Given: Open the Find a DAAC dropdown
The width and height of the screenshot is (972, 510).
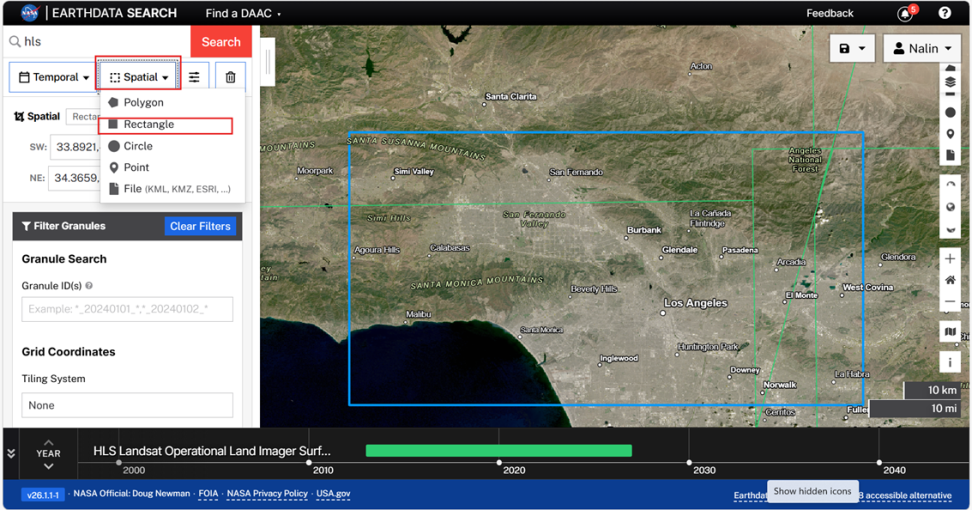Looking at the screenshot, I should pyautogui.click(x=243, y=13).
